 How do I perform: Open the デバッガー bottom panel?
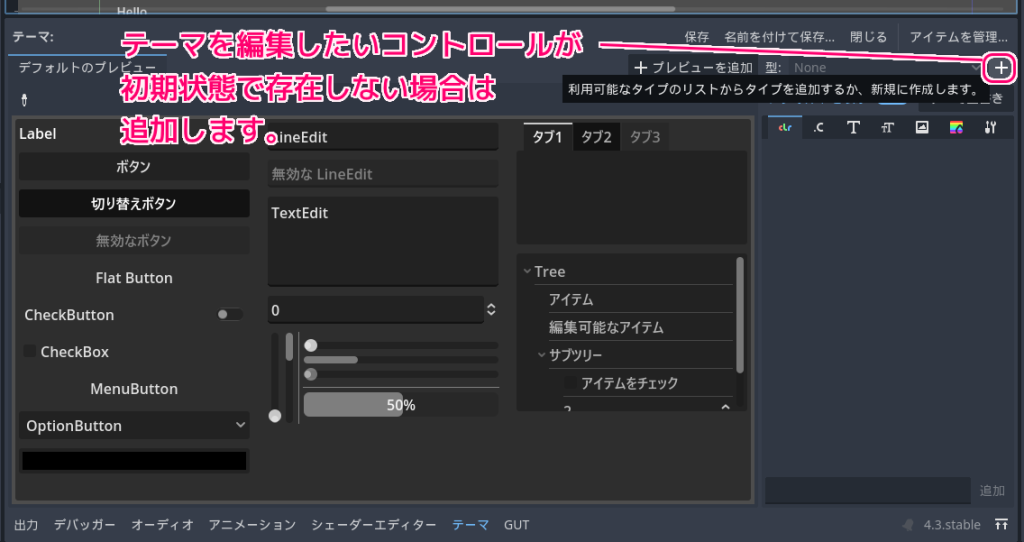(85, 524)
